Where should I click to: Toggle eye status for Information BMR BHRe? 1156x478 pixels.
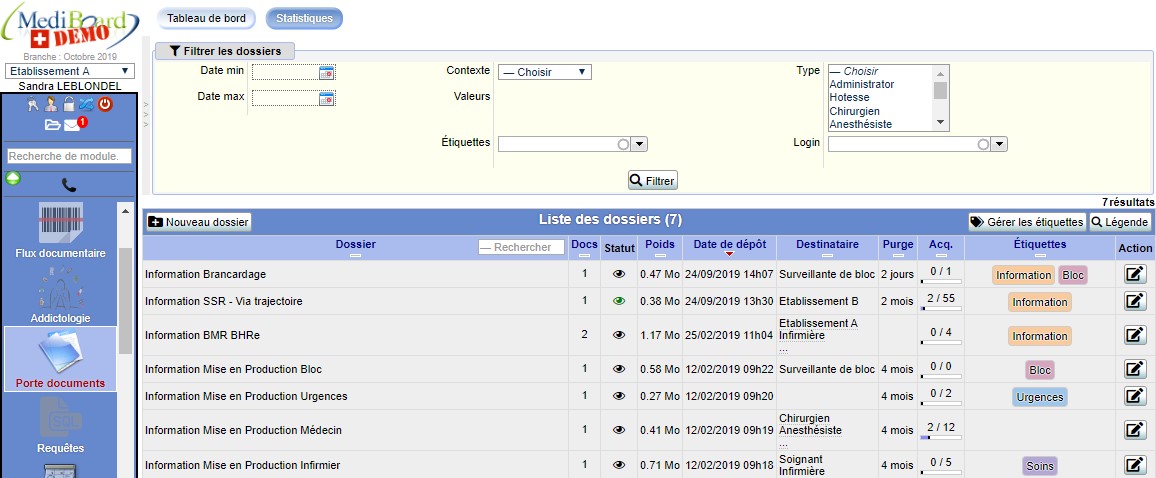coord(618,335)
